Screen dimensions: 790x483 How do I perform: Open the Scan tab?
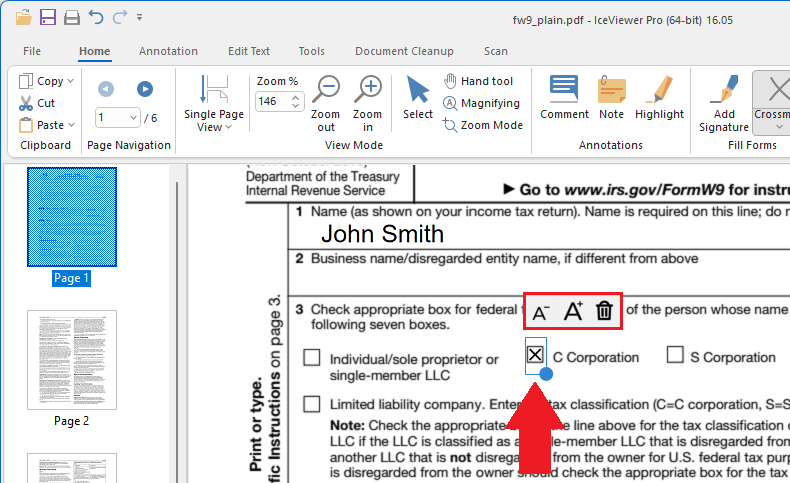pyautogui.click(x=496, y=51)
